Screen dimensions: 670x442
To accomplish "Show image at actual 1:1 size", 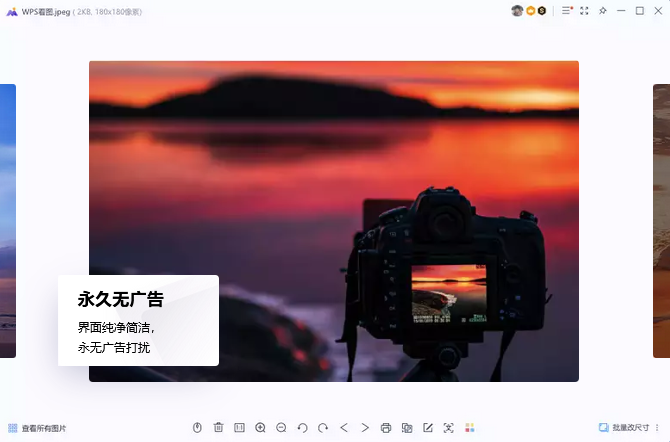I will click(239, 428).
